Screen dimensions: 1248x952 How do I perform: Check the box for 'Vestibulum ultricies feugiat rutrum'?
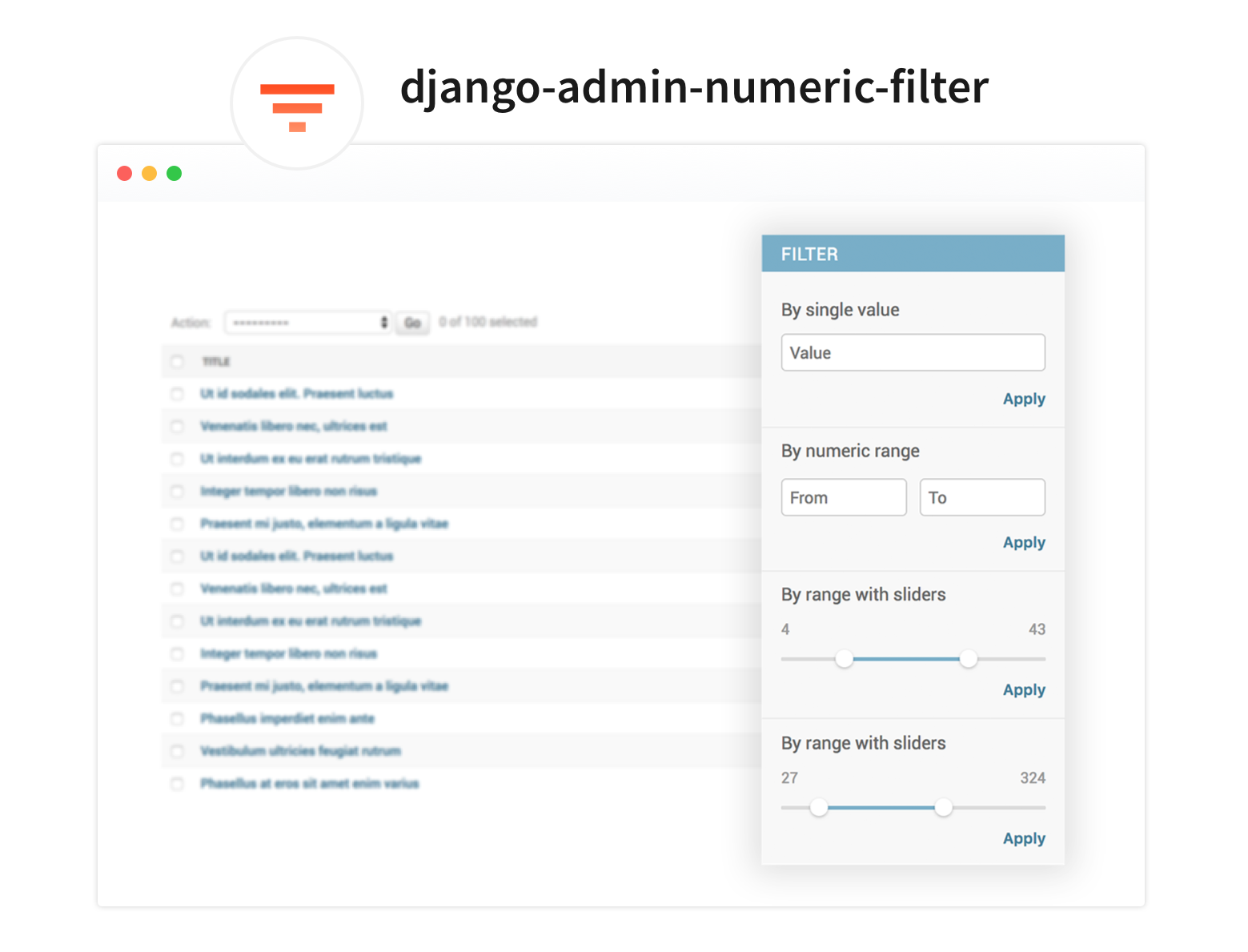(x=177, y=751)
